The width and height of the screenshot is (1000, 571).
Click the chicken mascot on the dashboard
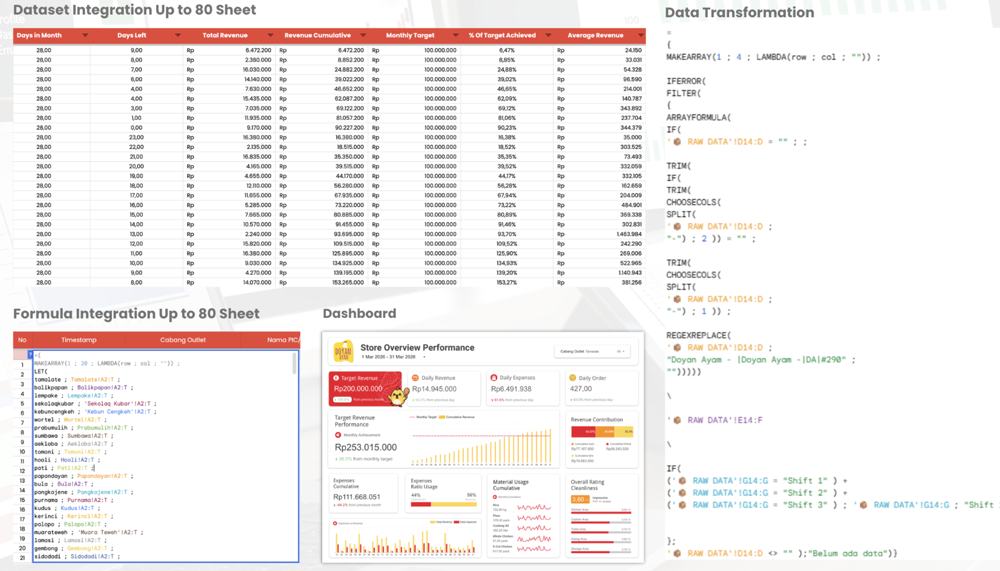pos(399,396)
